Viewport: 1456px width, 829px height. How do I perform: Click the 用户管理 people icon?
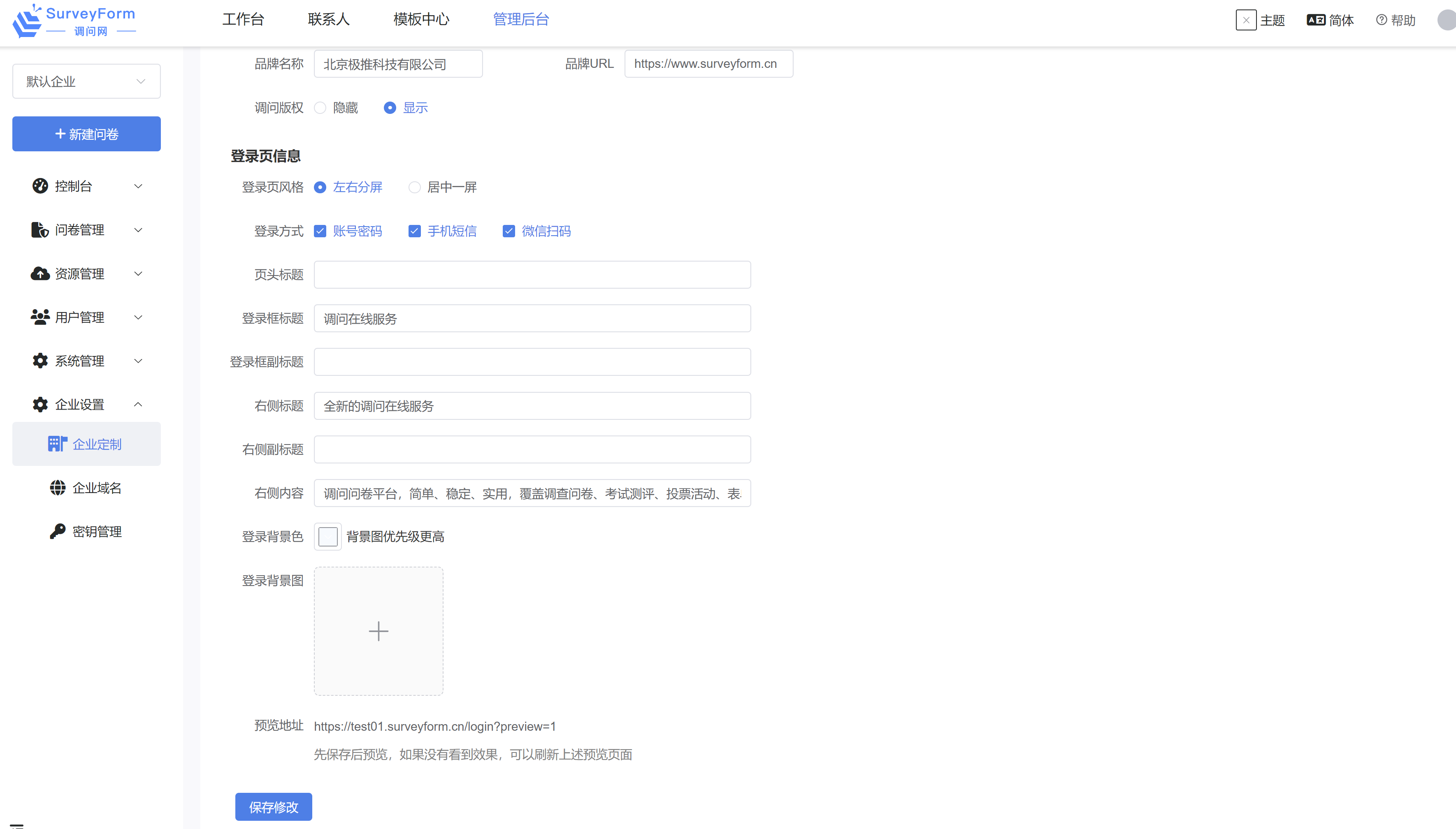[x=40, y=317]
